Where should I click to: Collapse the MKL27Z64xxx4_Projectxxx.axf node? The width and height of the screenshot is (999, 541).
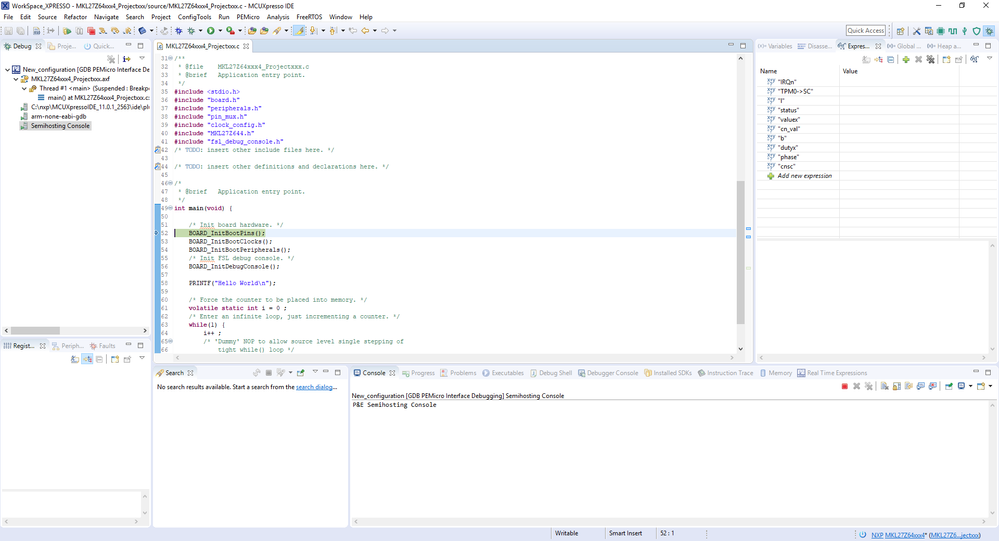[x=16, y=79]
